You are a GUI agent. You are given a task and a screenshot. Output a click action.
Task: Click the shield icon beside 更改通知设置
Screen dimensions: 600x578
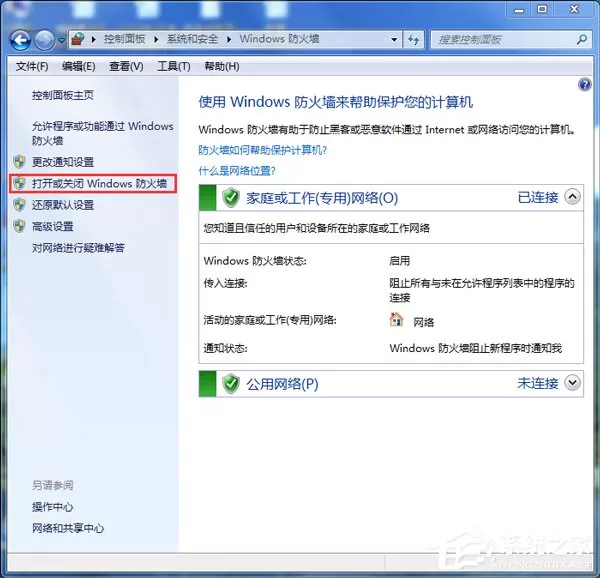tap(19, 162)
